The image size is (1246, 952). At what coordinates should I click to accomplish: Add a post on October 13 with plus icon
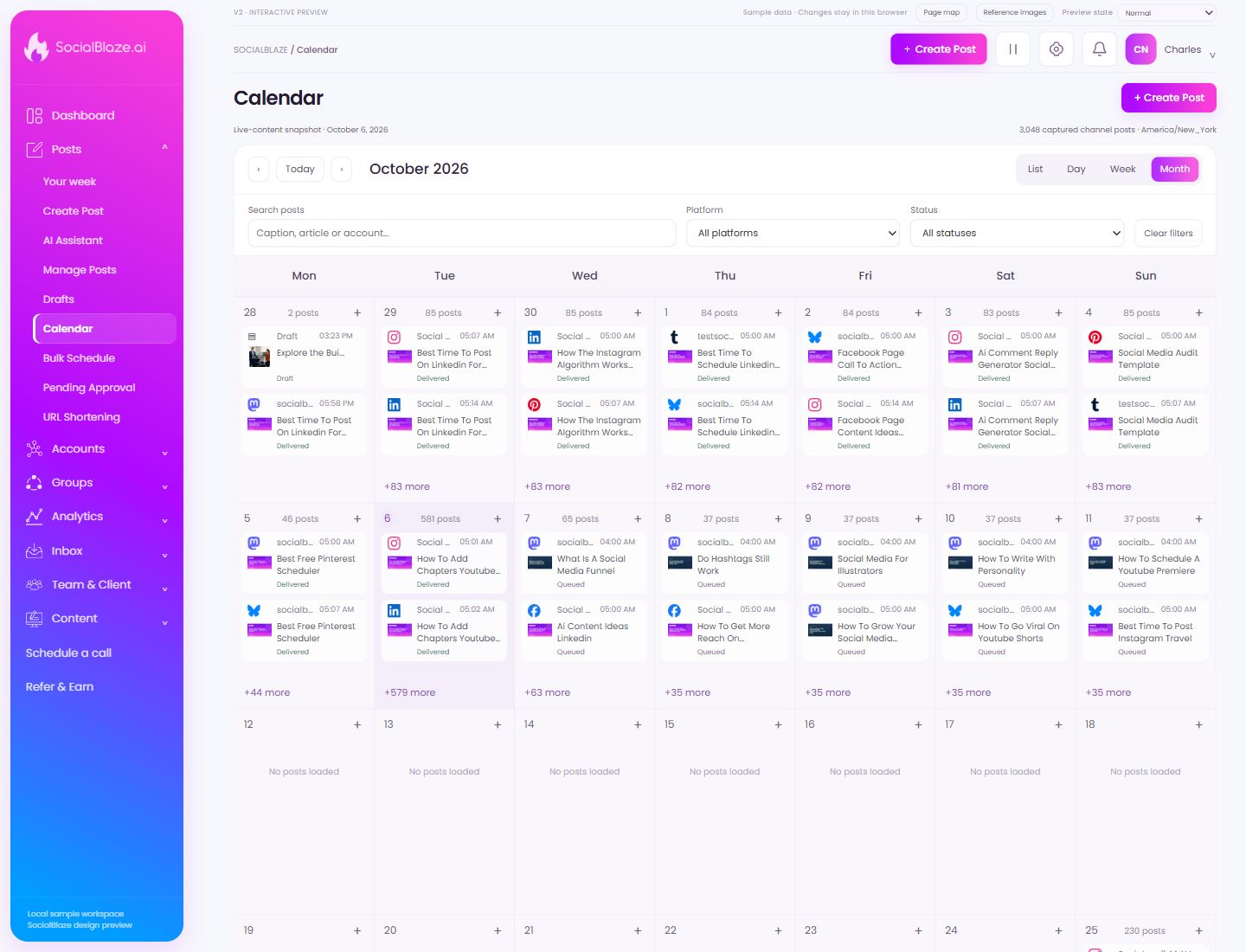click(x=498, y=724)
